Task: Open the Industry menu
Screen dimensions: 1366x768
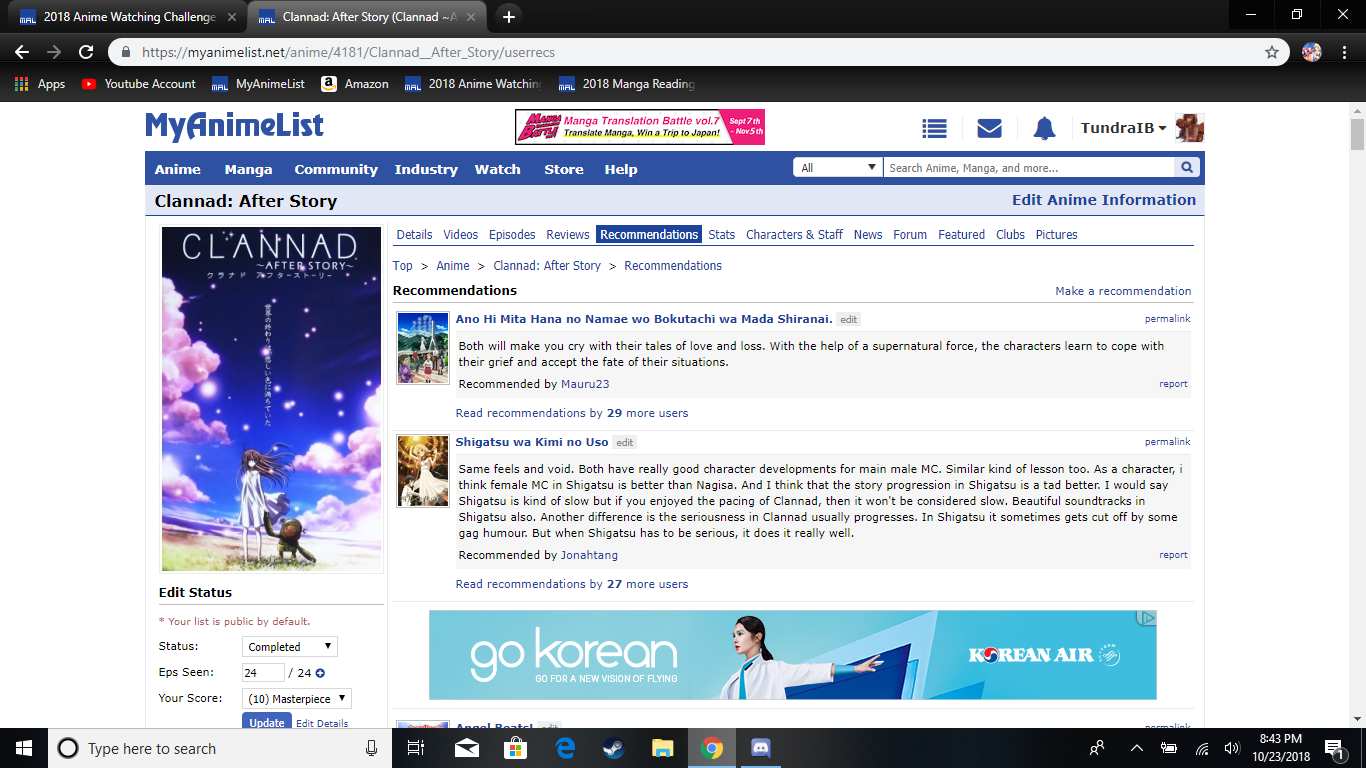Action: [426, 169]
